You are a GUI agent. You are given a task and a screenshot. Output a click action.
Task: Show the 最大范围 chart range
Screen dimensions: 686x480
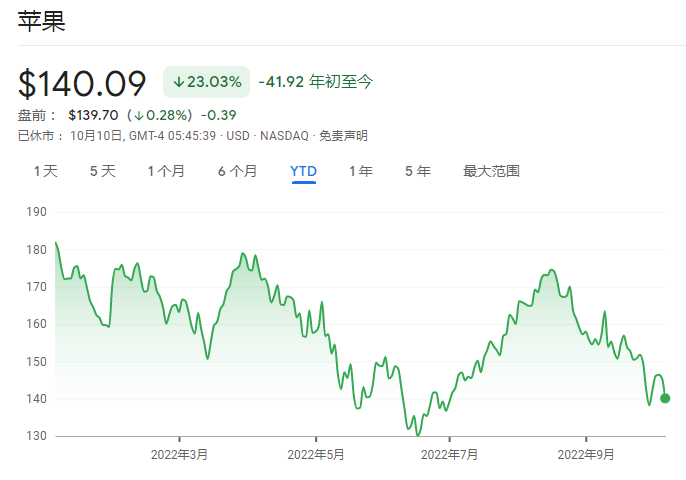pyautogui.click(x=491, y=171)
